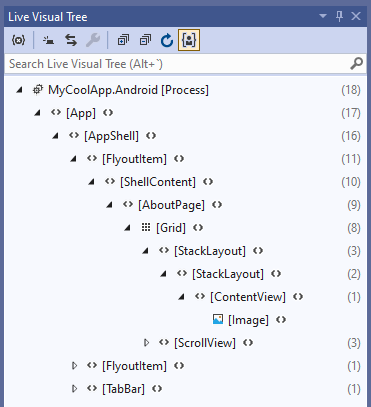Toggle auto-hide pin on Live Visual Tree
This screenshot has width=371, height=407.
tap(339, 16)
